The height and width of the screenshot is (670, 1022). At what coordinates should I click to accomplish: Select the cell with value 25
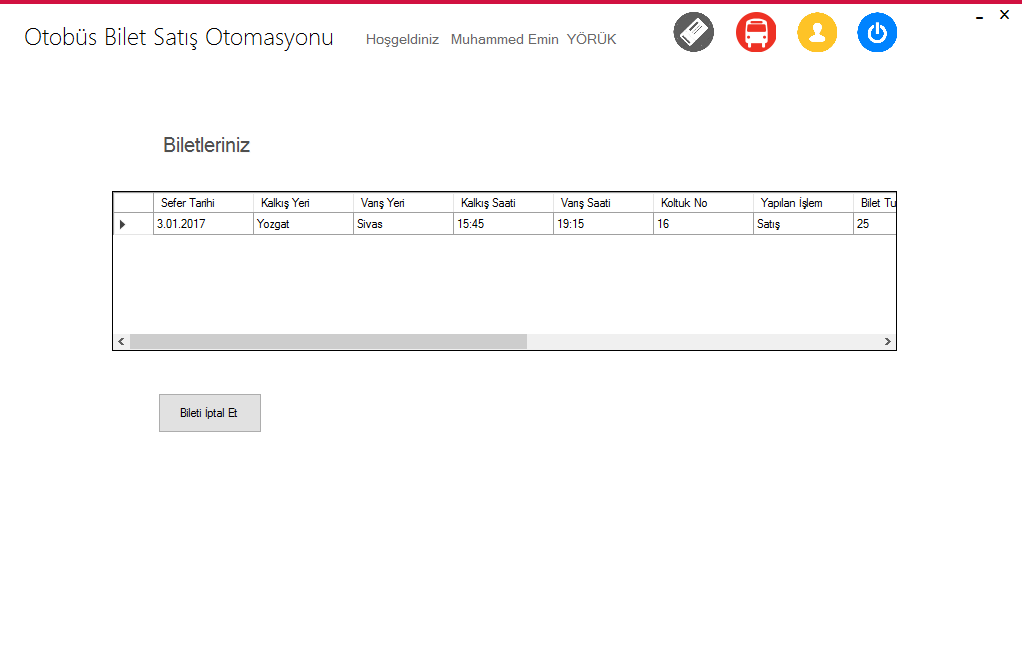(x=875, y=224)
